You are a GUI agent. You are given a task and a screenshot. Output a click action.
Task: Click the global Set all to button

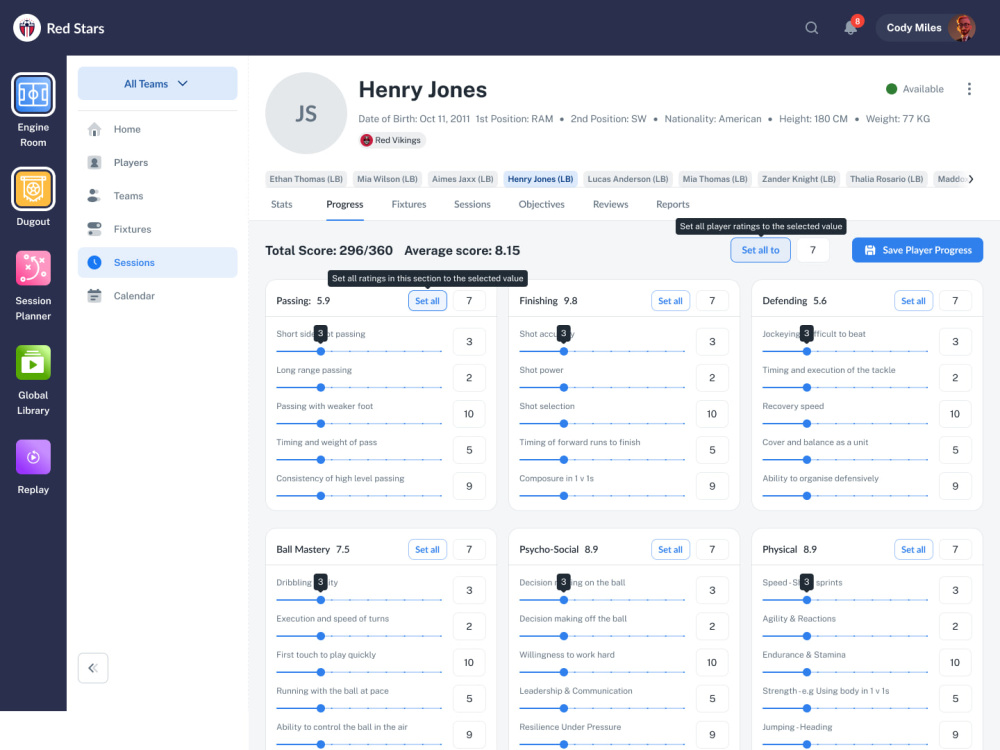pos(760,250)
